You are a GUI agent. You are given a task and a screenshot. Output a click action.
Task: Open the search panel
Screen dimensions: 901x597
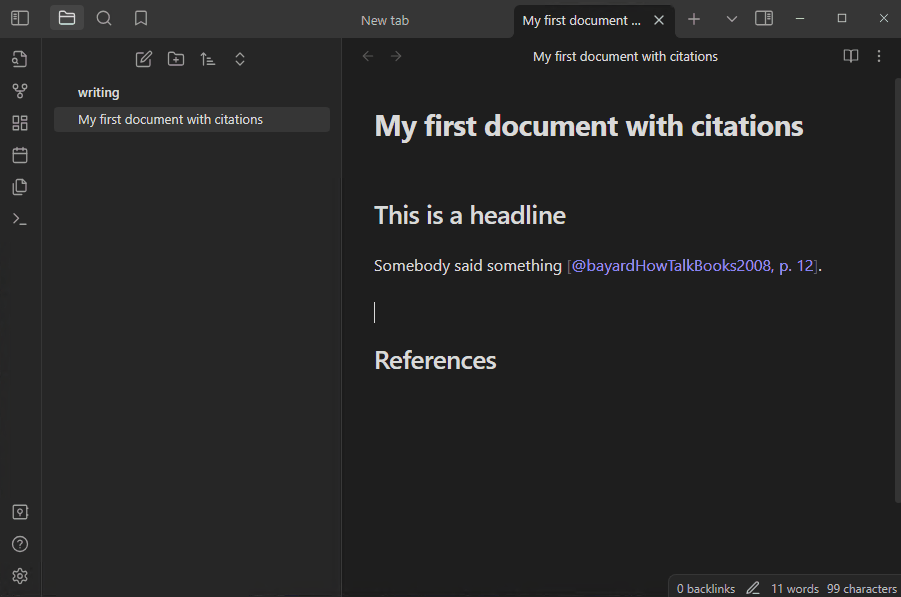(x=104, y=18)
